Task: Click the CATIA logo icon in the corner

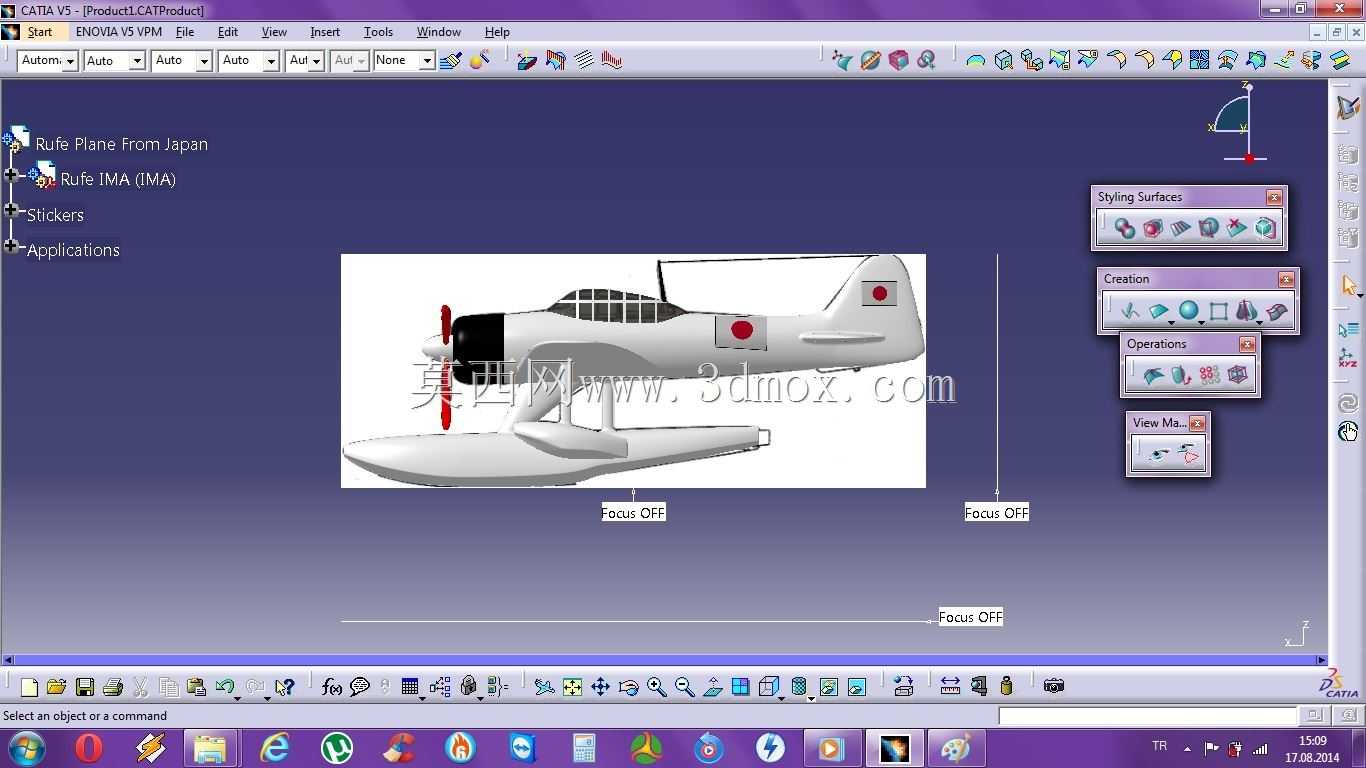Action: (1339, 682)
